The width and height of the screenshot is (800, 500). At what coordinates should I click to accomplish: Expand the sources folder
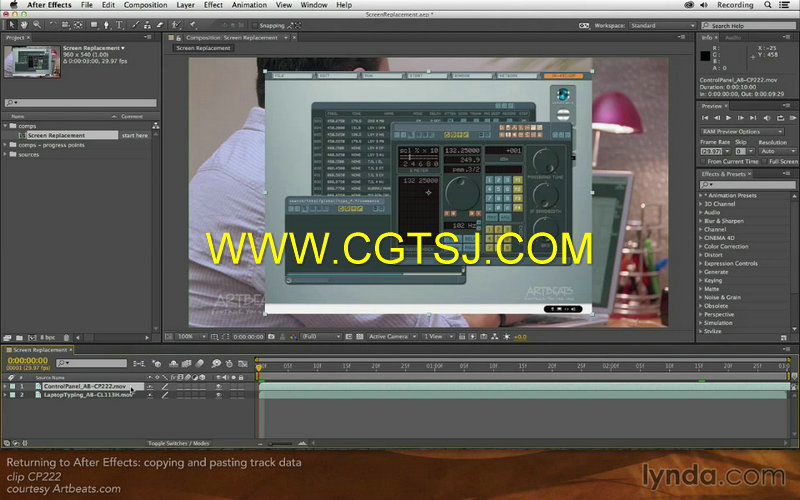tap(6, 154)
